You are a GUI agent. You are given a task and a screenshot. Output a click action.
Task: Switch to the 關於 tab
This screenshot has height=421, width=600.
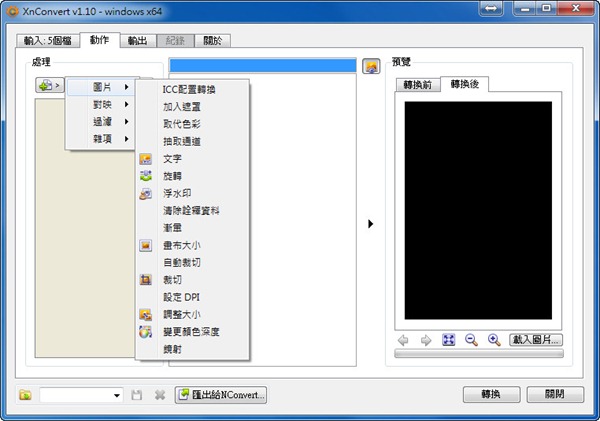212,41
